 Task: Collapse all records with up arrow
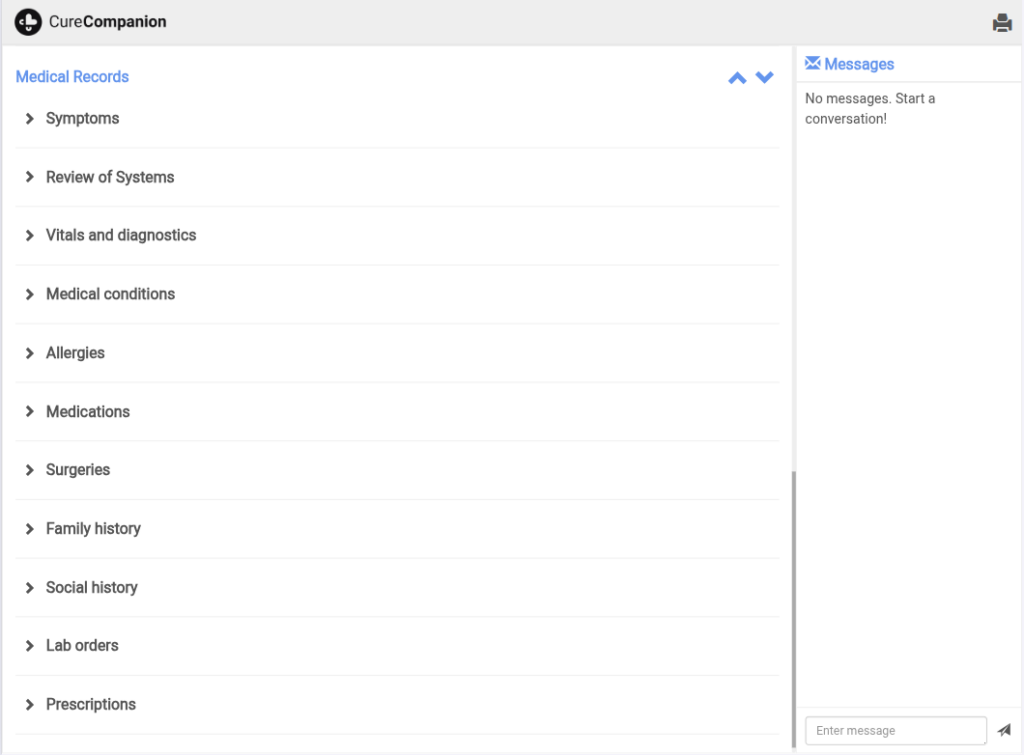pyautogui.click(x=737, y=78)
